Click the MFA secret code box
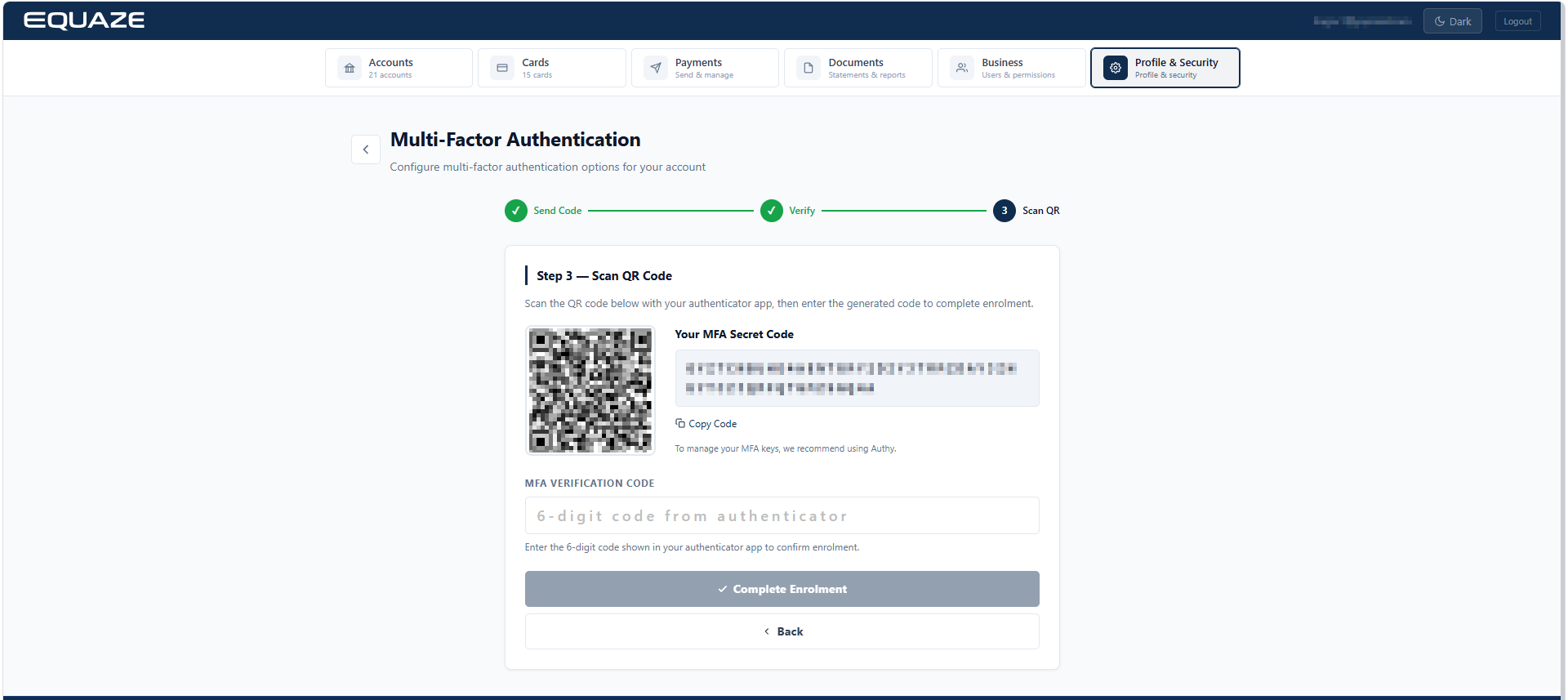 [x=857, y=378]
